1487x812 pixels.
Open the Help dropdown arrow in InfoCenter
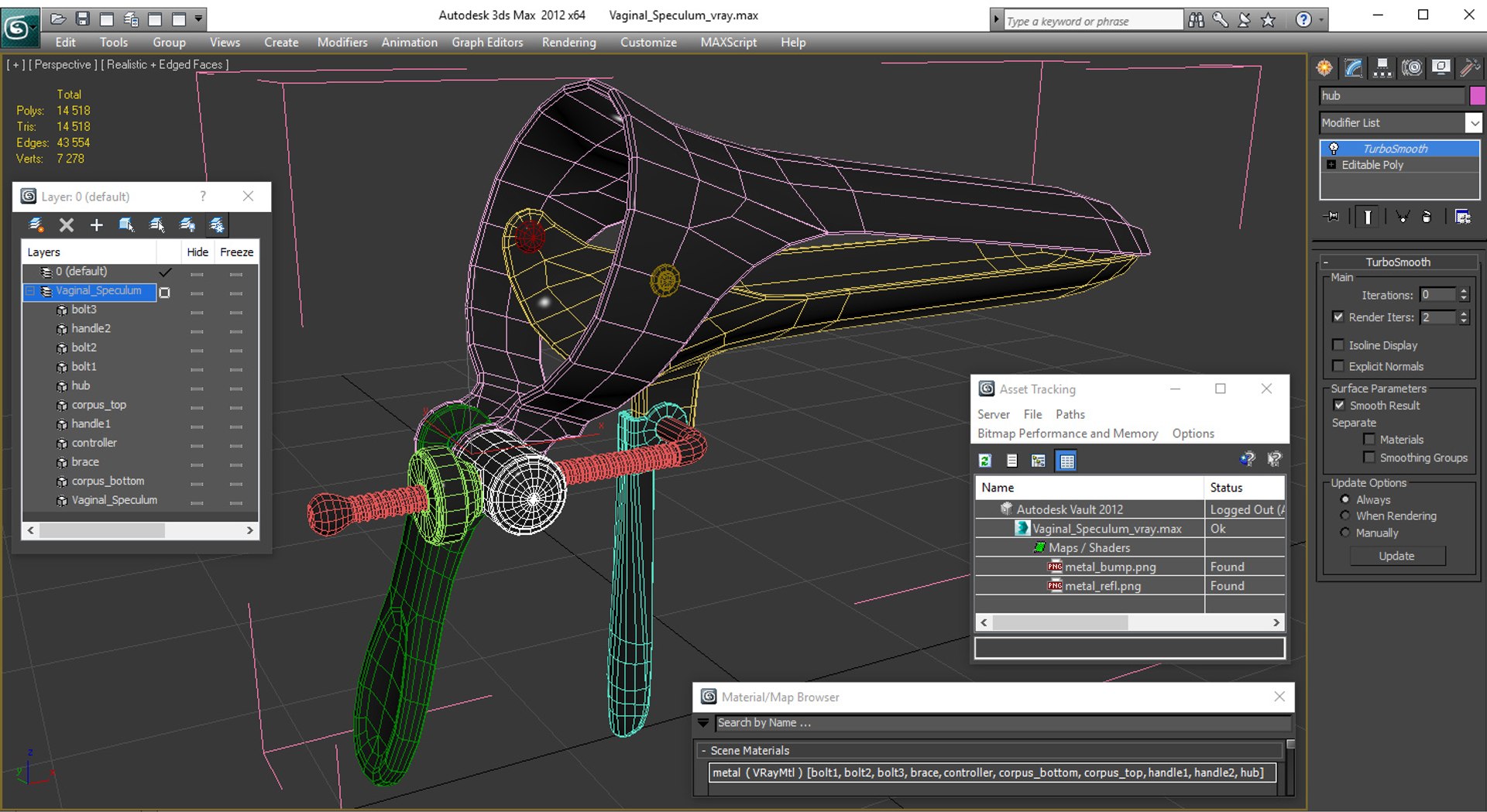1321,20
